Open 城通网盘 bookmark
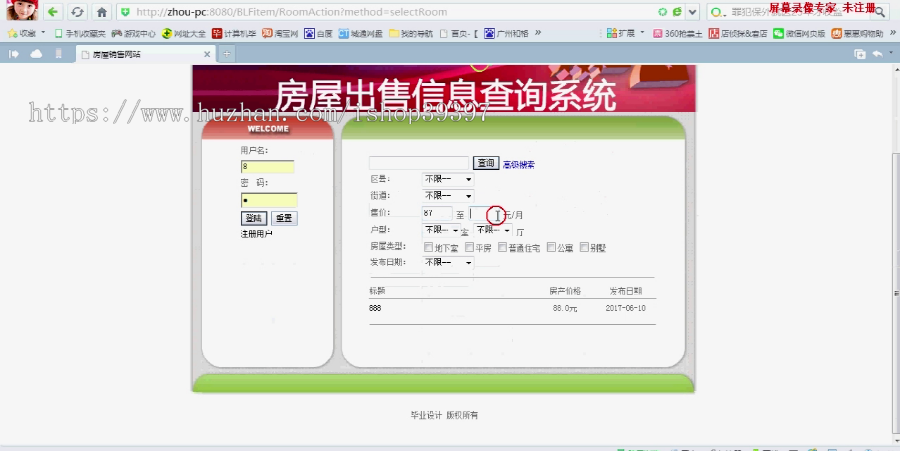Image resolution: width=900 pixels, height=451 pixels. (360, 33)
